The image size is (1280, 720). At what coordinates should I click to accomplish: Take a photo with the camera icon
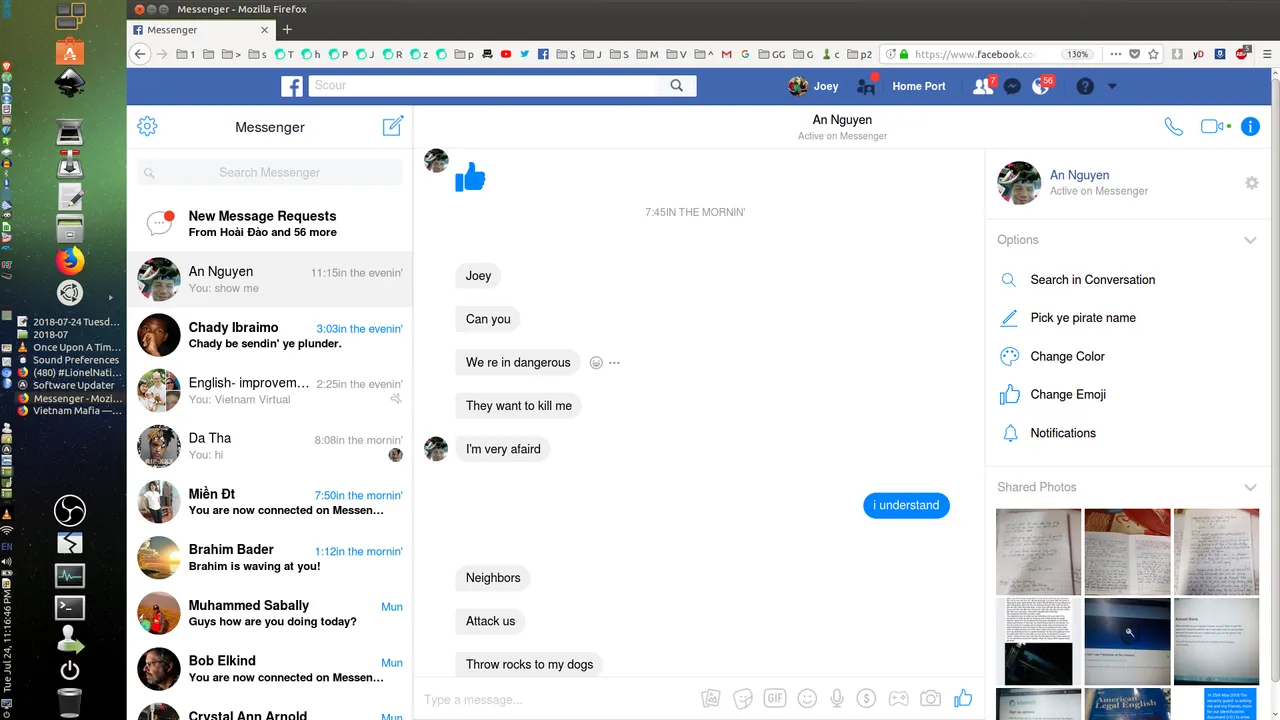pyautogui.click(x=931, y=699)
